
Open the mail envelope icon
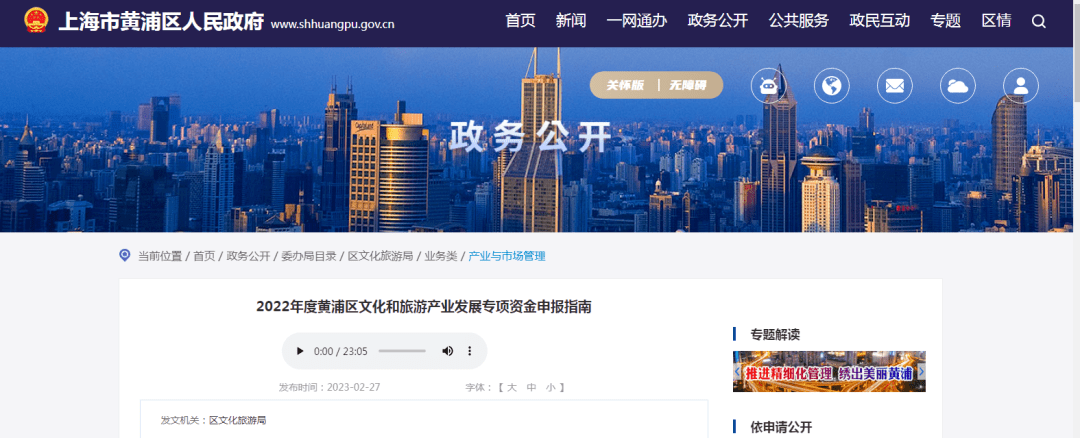coord(895,86)
